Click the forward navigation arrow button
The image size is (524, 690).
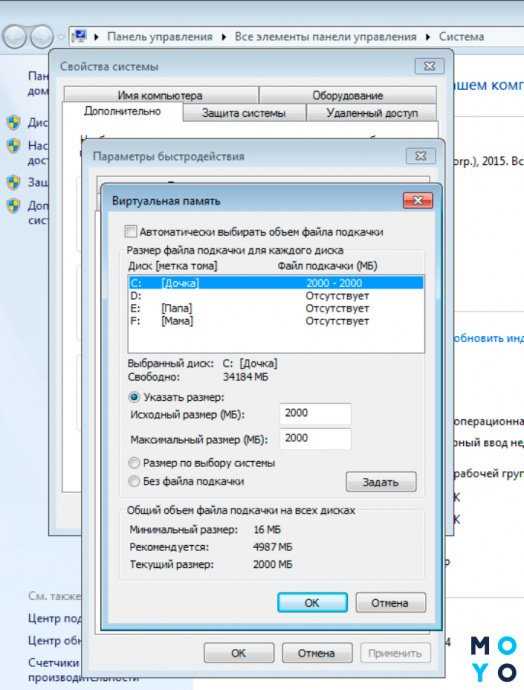[x=41, y=36]
